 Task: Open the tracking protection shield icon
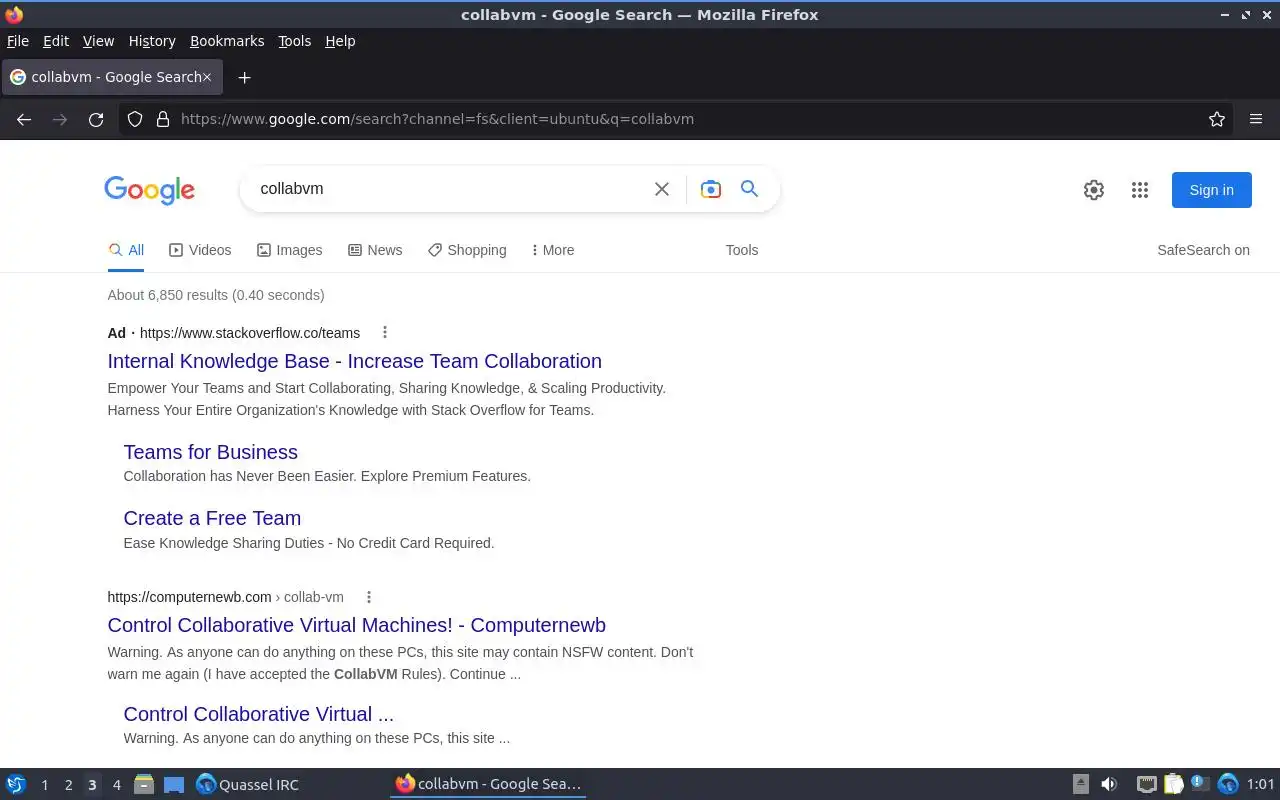coord(135,119)
